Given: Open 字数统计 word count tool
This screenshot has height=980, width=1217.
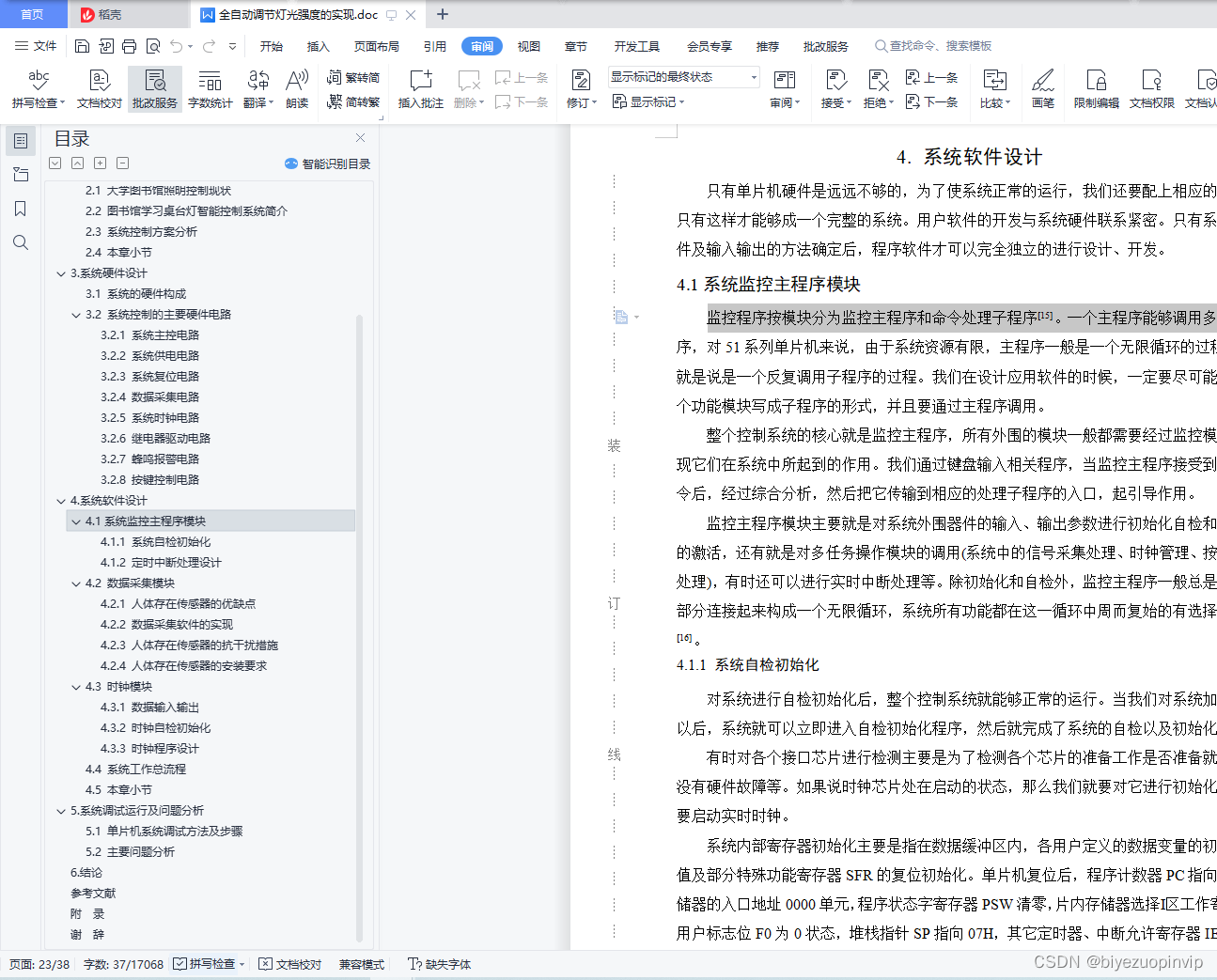Looking at the screenshot, I should 210,89.
